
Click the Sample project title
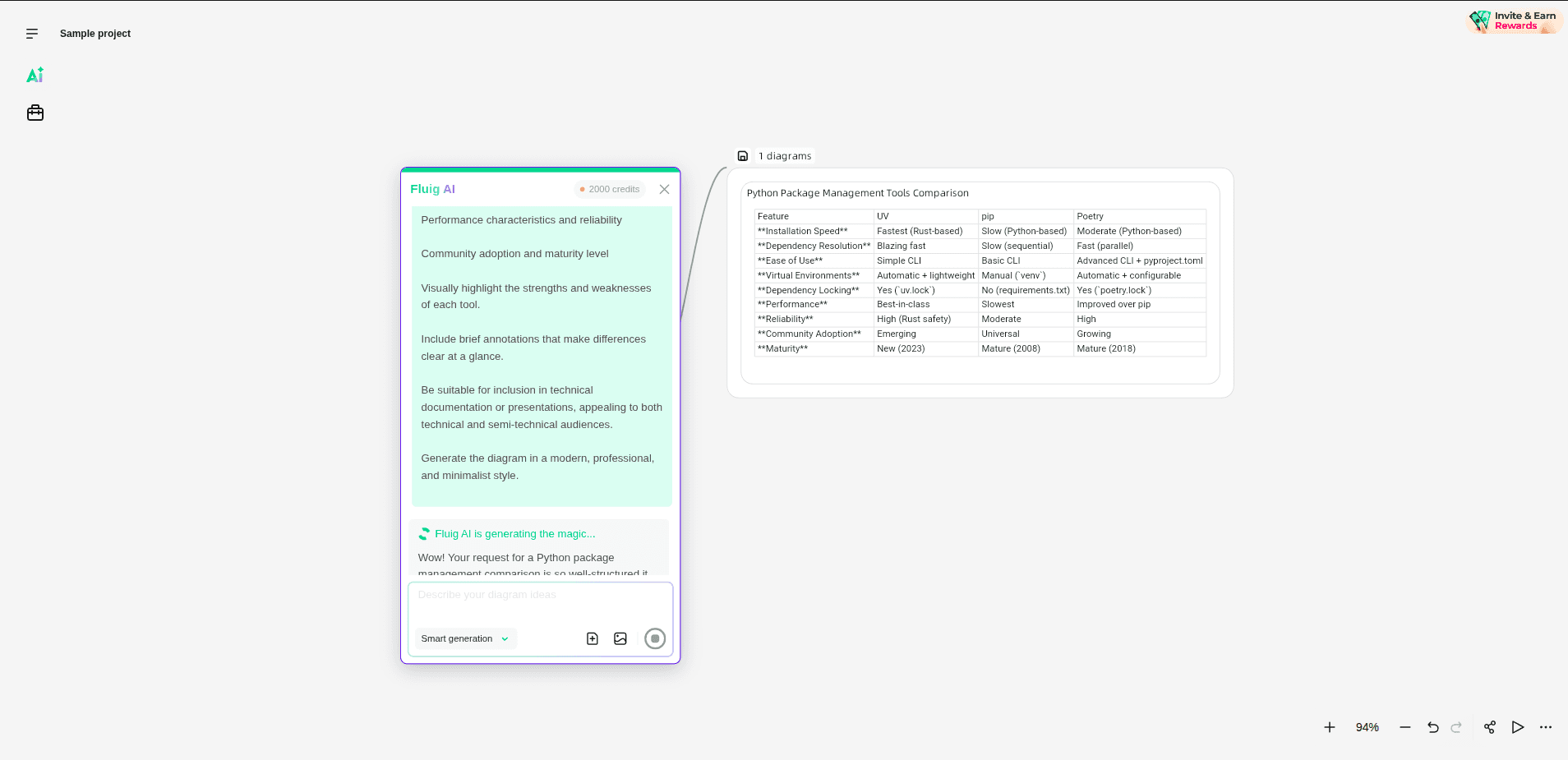click(x=95, y=34)
